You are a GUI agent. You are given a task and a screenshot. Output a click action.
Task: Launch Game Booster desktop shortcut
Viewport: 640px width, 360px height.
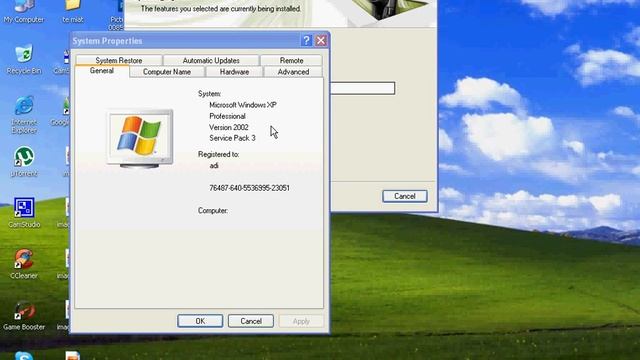(24, 315)
